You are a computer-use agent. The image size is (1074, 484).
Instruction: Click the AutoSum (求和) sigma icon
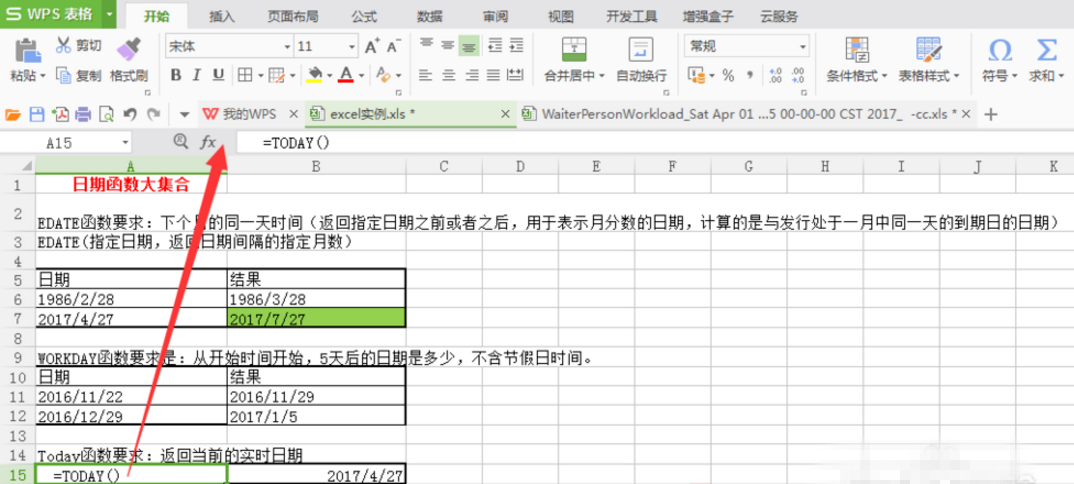tap(1046, 51)
